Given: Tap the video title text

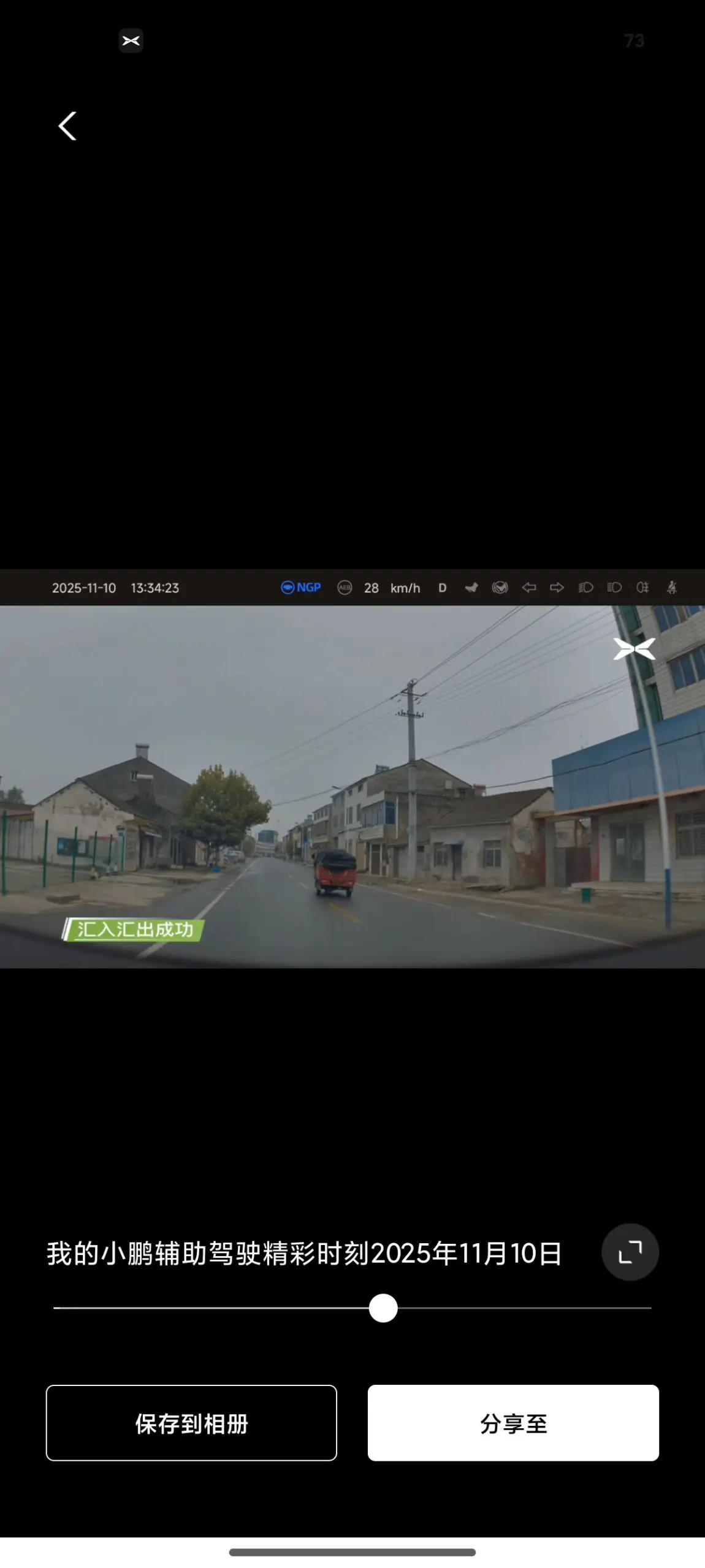Looking at the screenshot, I should pos(304,1253).
